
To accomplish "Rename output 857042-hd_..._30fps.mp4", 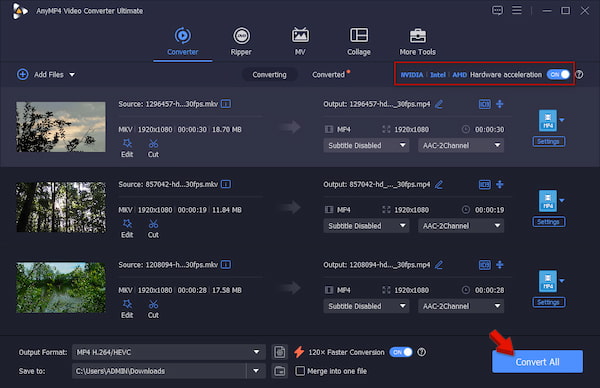I will point(439,184).
